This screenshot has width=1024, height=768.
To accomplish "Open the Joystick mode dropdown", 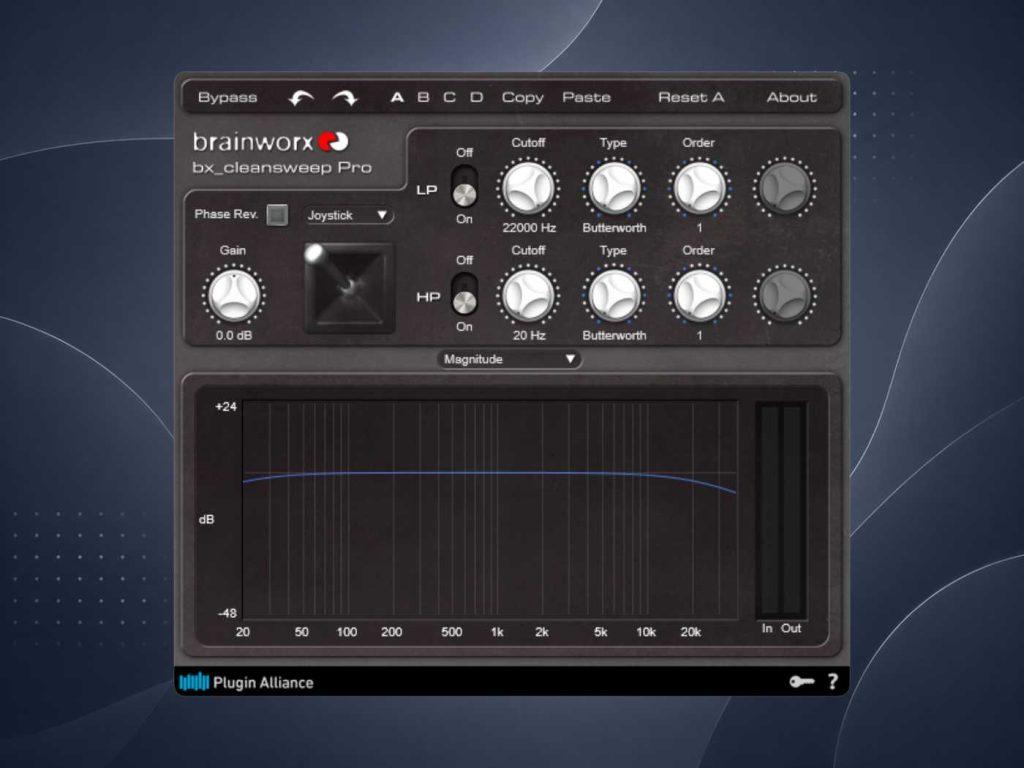I will click(x=348, y=215).
